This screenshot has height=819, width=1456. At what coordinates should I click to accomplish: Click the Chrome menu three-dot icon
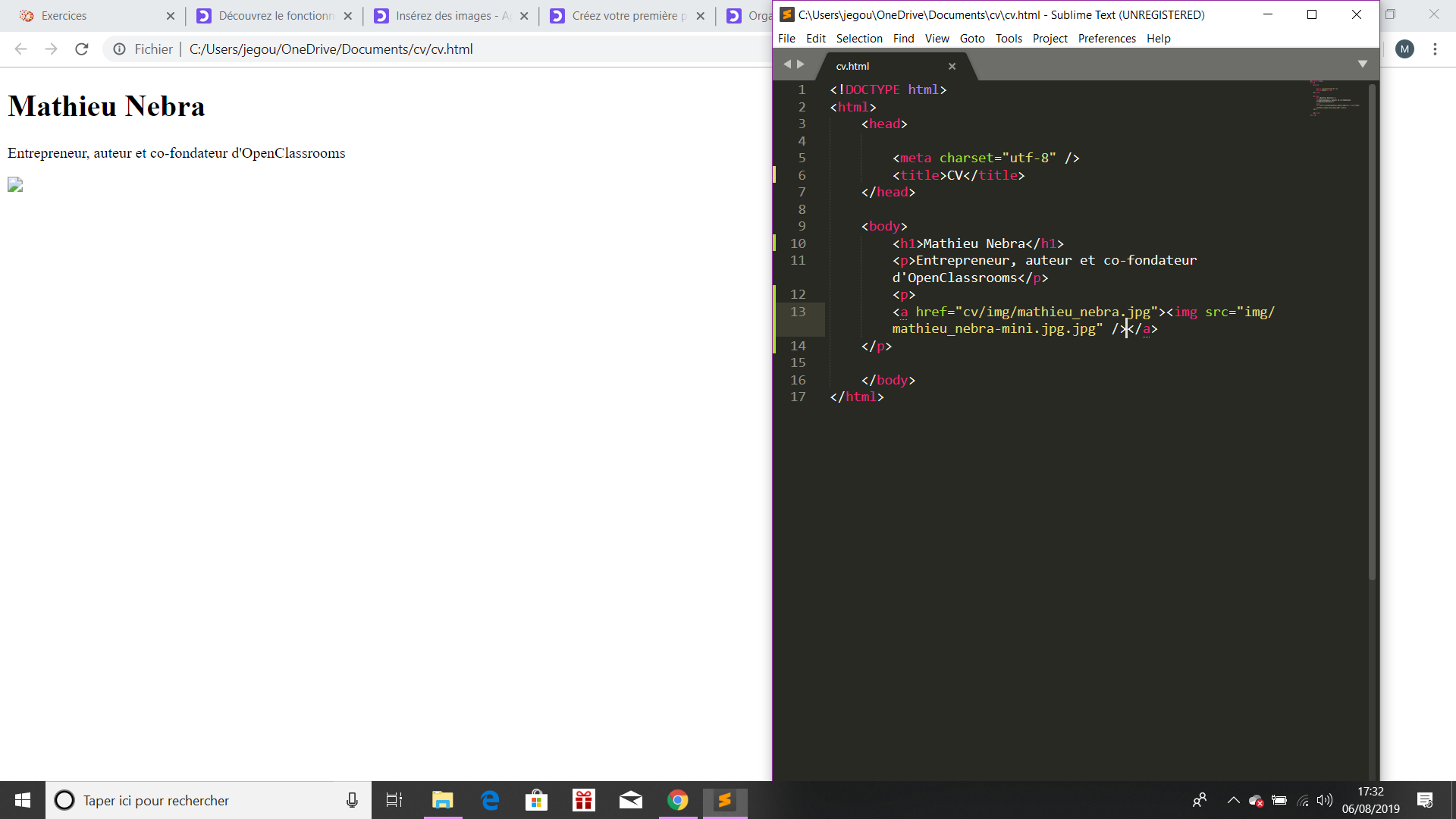pyautogui.click(x=1435, y=49)
